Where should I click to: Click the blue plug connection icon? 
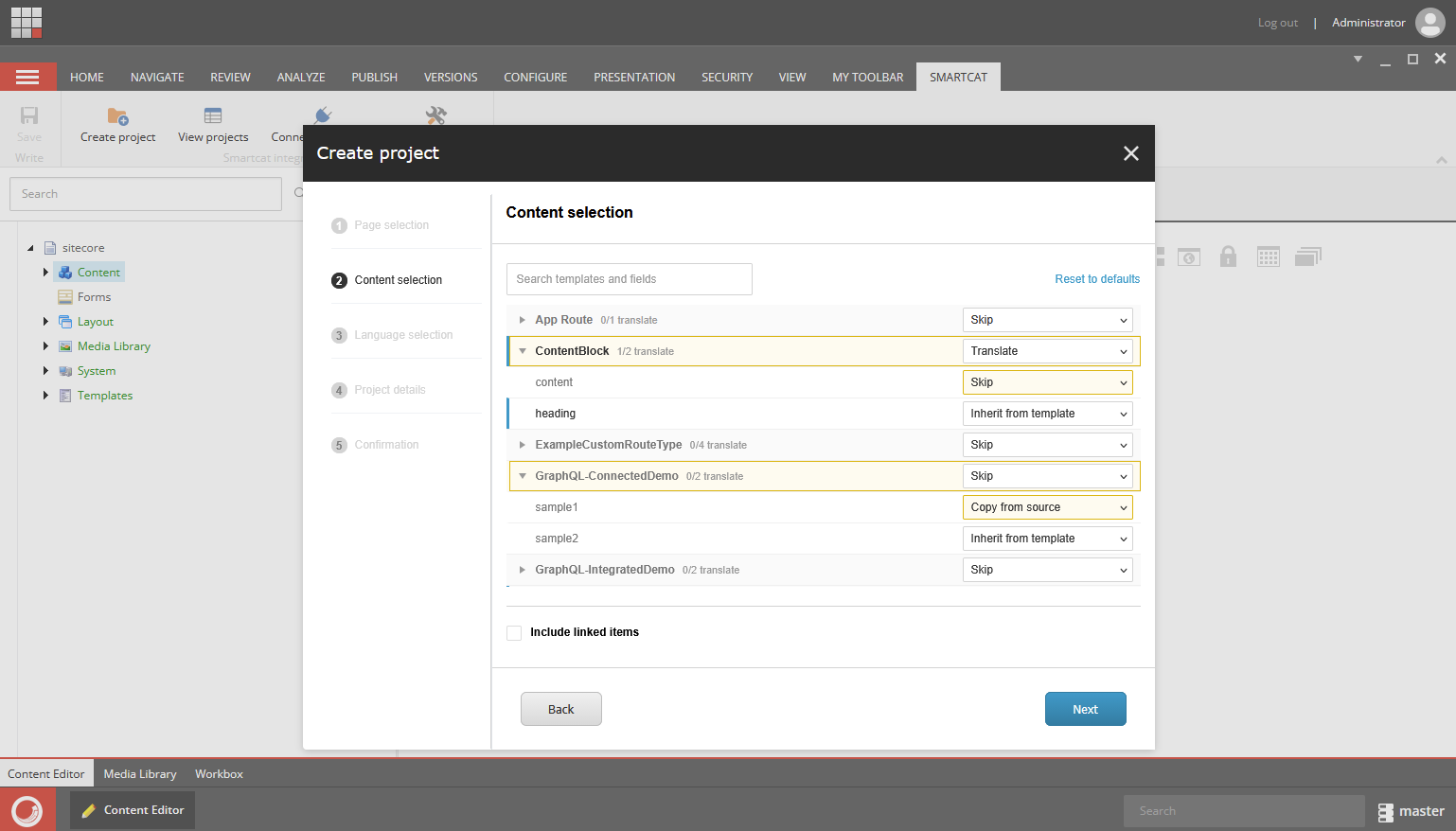(x=323, y=115)
